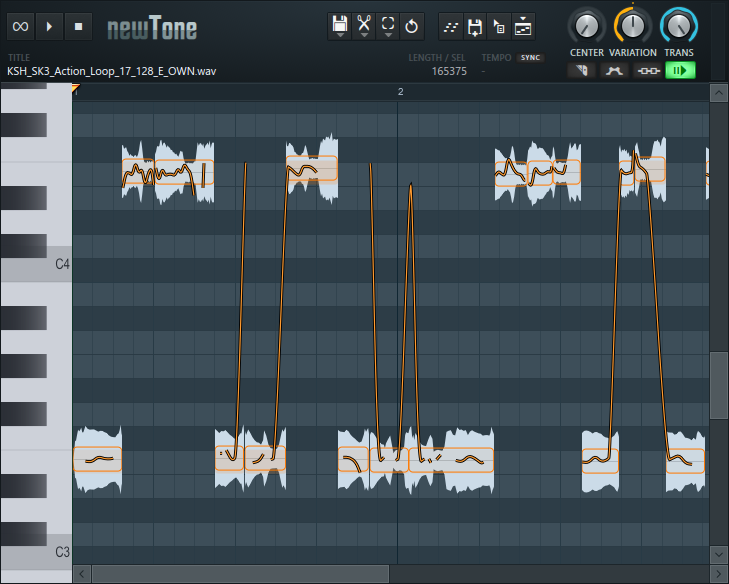Click the send to piano roll icon
This screenshot has height=584, width=729.
523,26
